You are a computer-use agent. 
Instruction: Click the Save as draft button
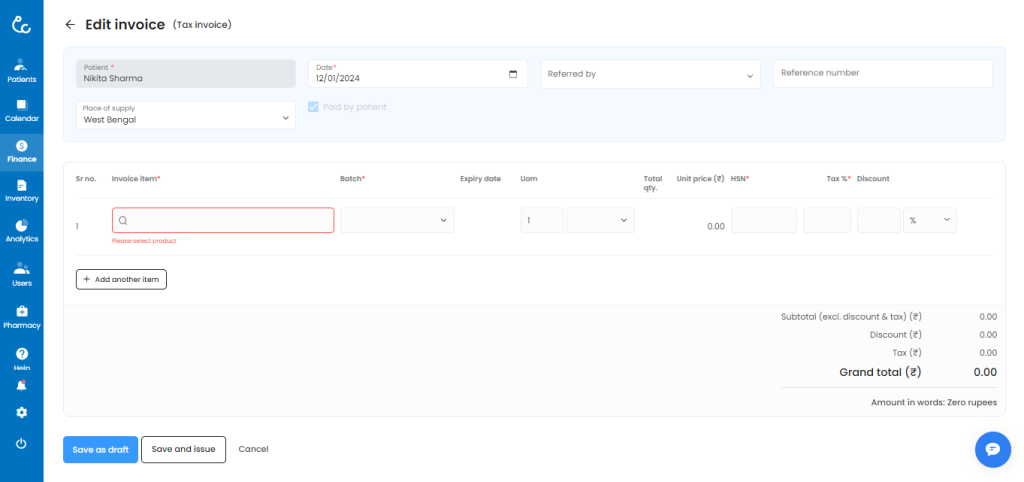point(100,449)
